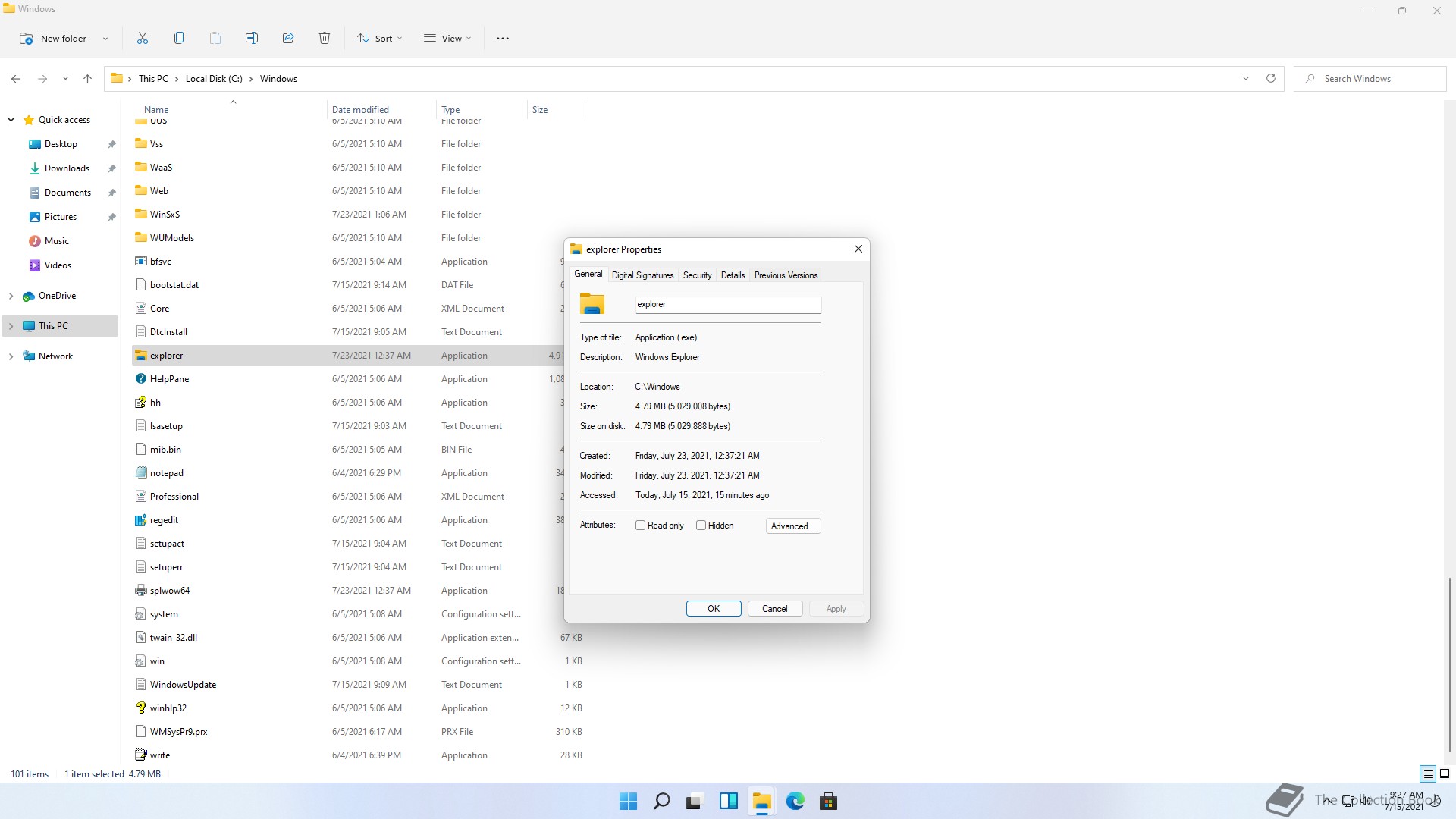This screenshot has height=819, width=1456.
Task: Click the file list vertical scrollbar
Action: (x=1449, y=664)
